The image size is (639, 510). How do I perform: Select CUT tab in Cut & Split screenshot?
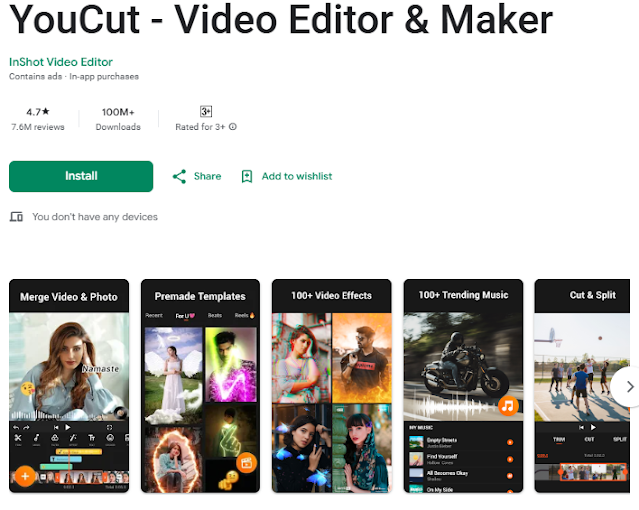pos(589,439)
